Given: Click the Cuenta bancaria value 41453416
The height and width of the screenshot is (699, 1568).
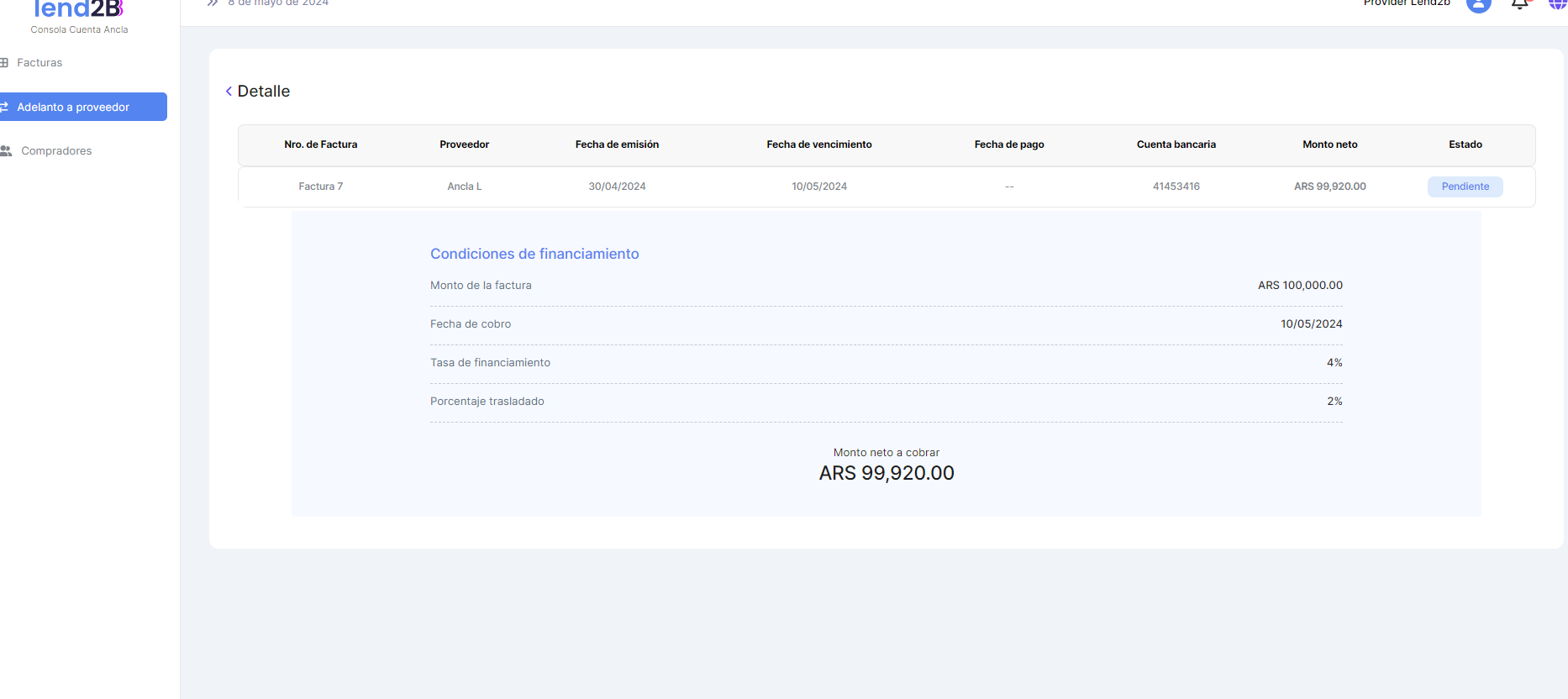Looking at the screenshot, I should (1176, 187).
